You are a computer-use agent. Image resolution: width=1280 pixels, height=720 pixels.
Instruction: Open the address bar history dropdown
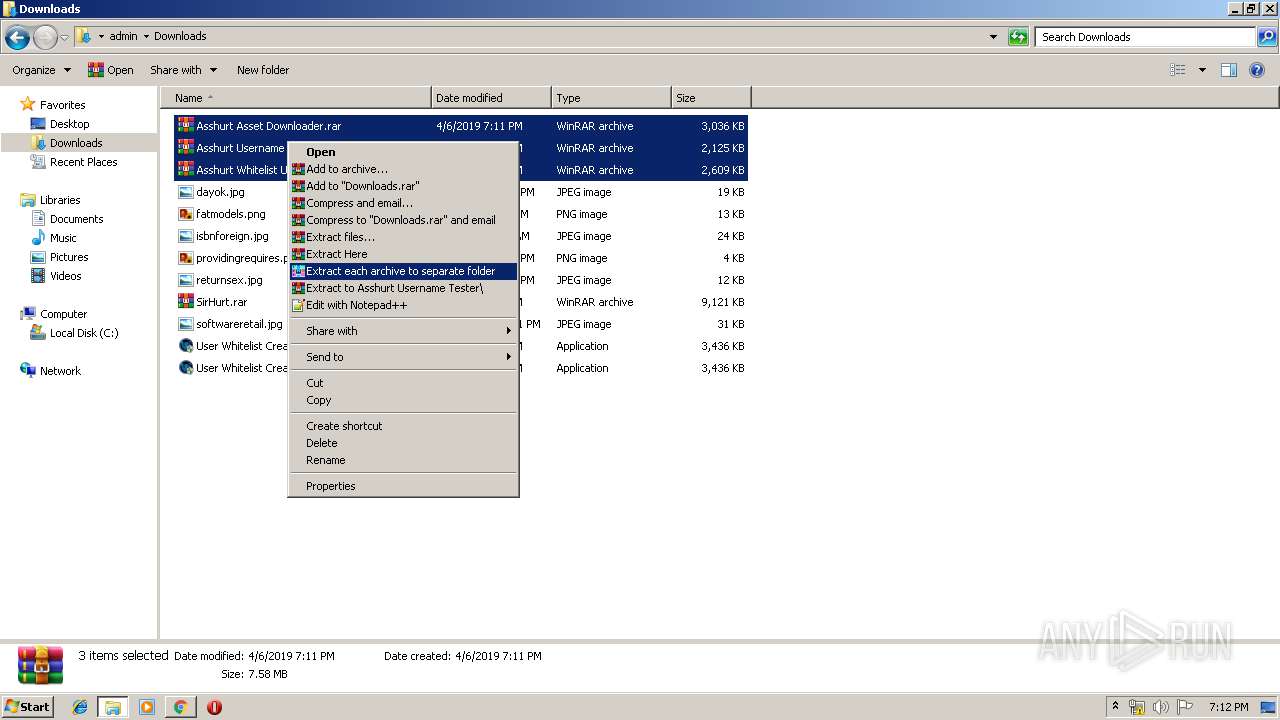(993, 37)
